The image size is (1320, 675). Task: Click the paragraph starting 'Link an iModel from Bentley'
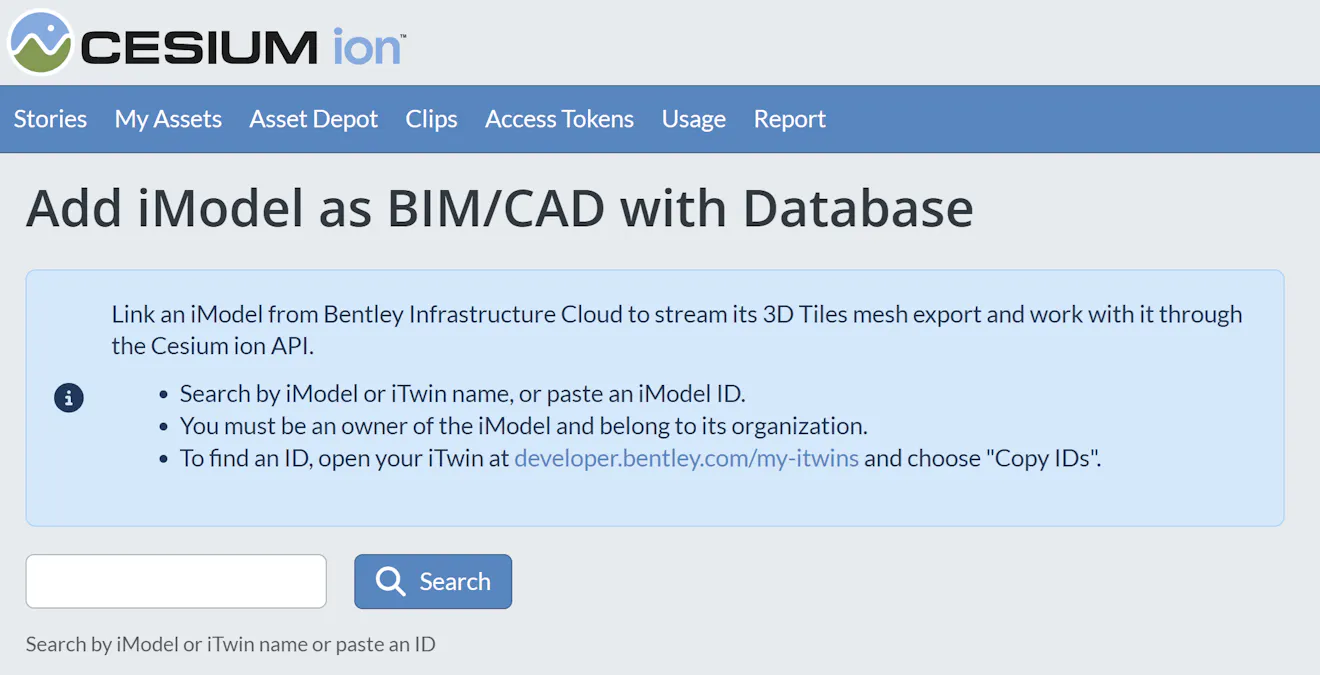coord(677,330)
